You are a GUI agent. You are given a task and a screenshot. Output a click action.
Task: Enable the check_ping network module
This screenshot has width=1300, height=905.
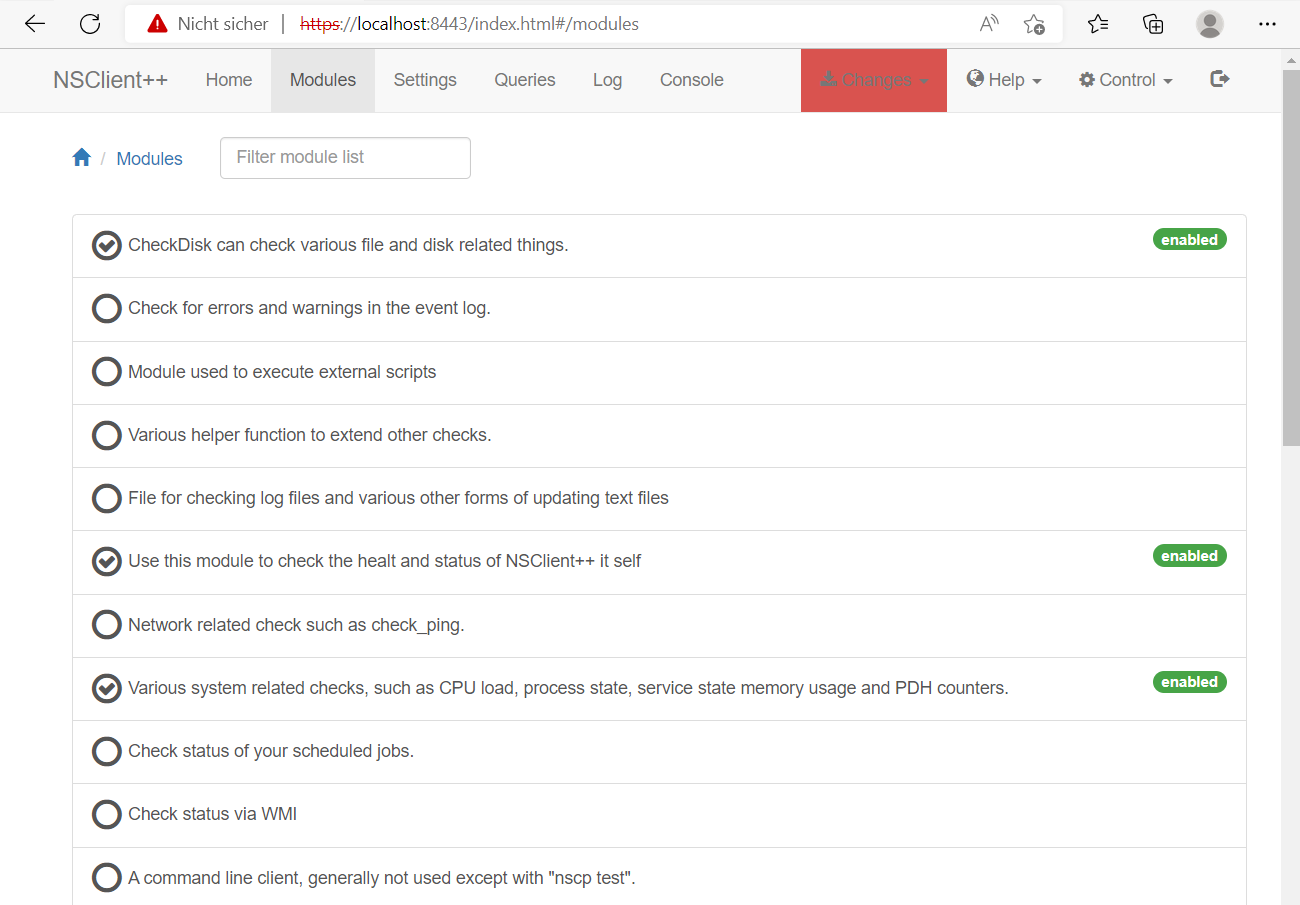point(107,625)
